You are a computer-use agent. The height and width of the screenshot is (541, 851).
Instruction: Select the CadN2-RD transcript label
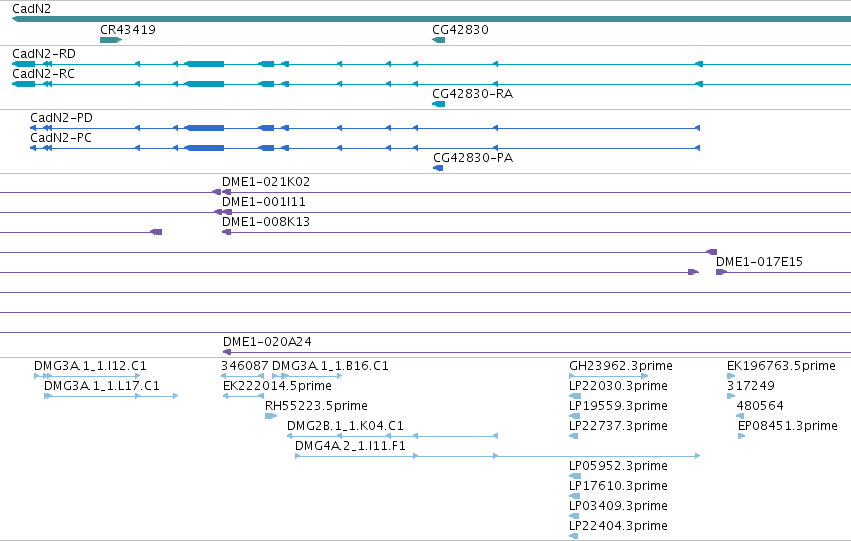[44, 53]
